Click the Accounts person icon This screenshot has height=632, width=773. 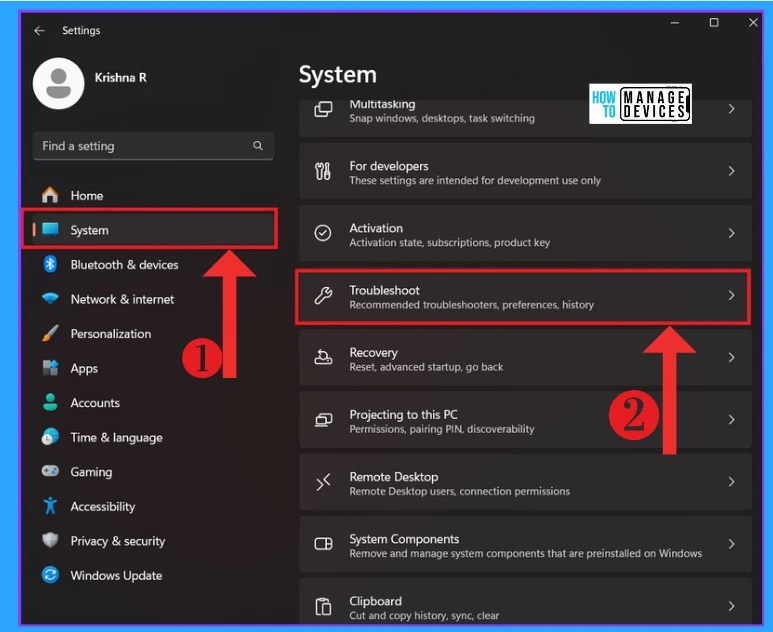(50, 402)
